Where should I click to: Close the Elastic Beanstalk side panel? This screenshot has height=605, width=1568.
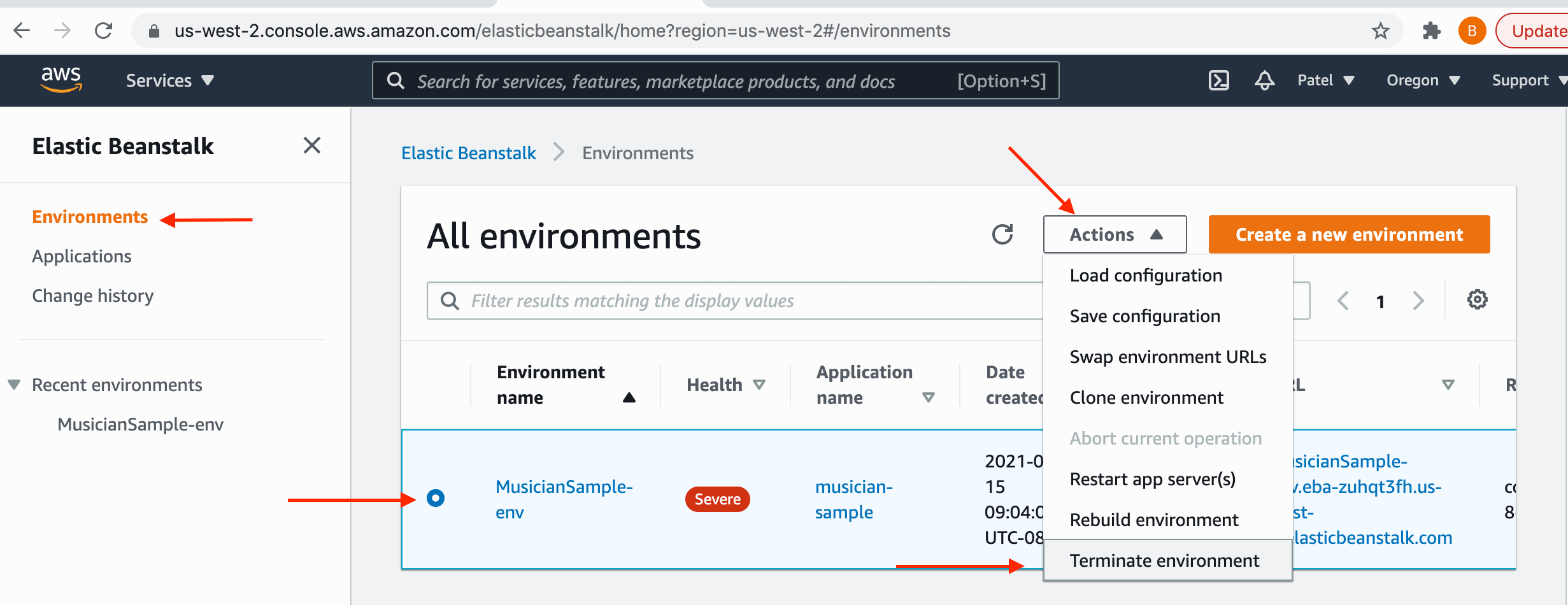tap(312, 146)
